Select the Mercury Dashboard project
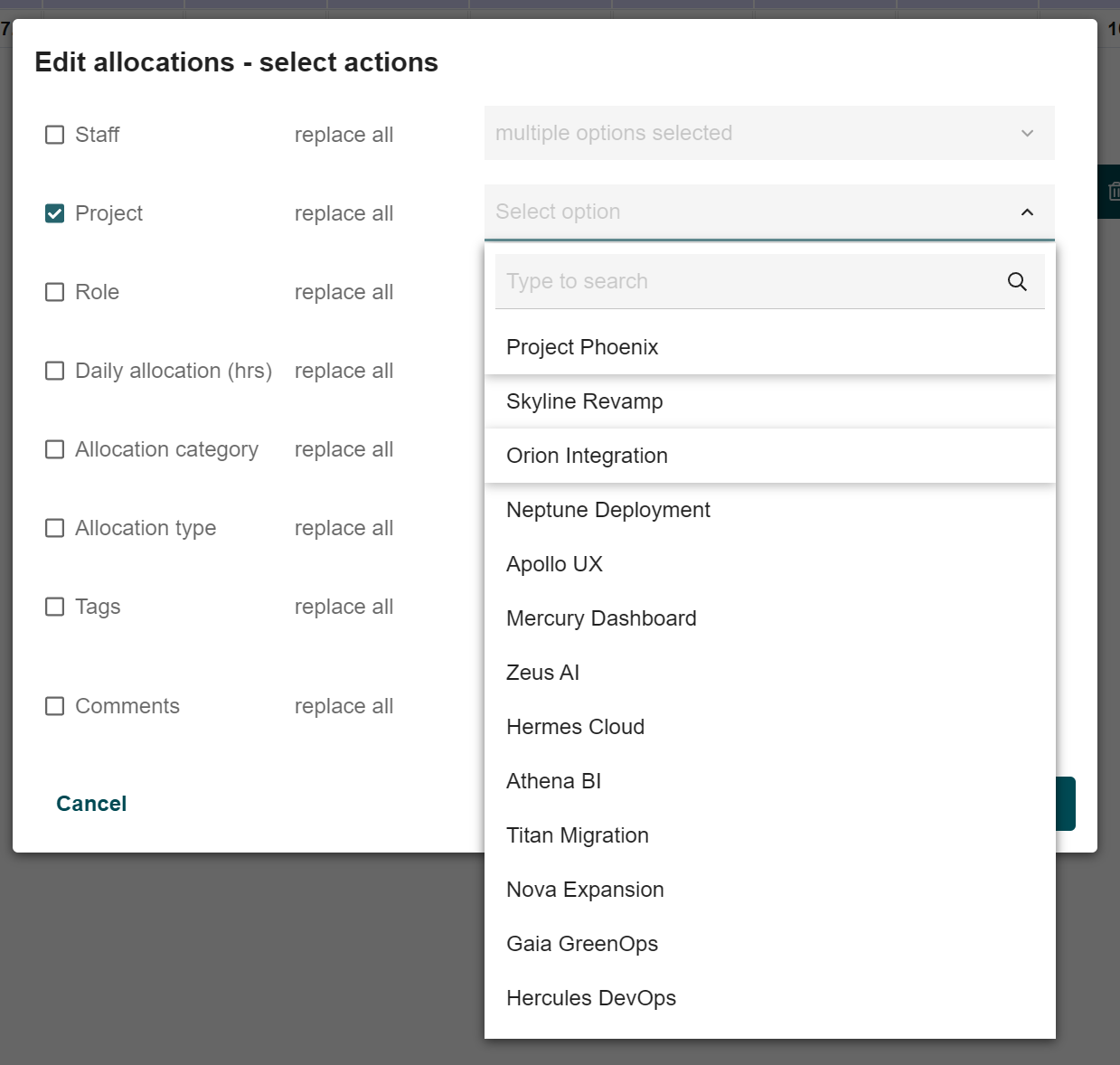Screen dimensions: 1120x1065 coord(601,618)
